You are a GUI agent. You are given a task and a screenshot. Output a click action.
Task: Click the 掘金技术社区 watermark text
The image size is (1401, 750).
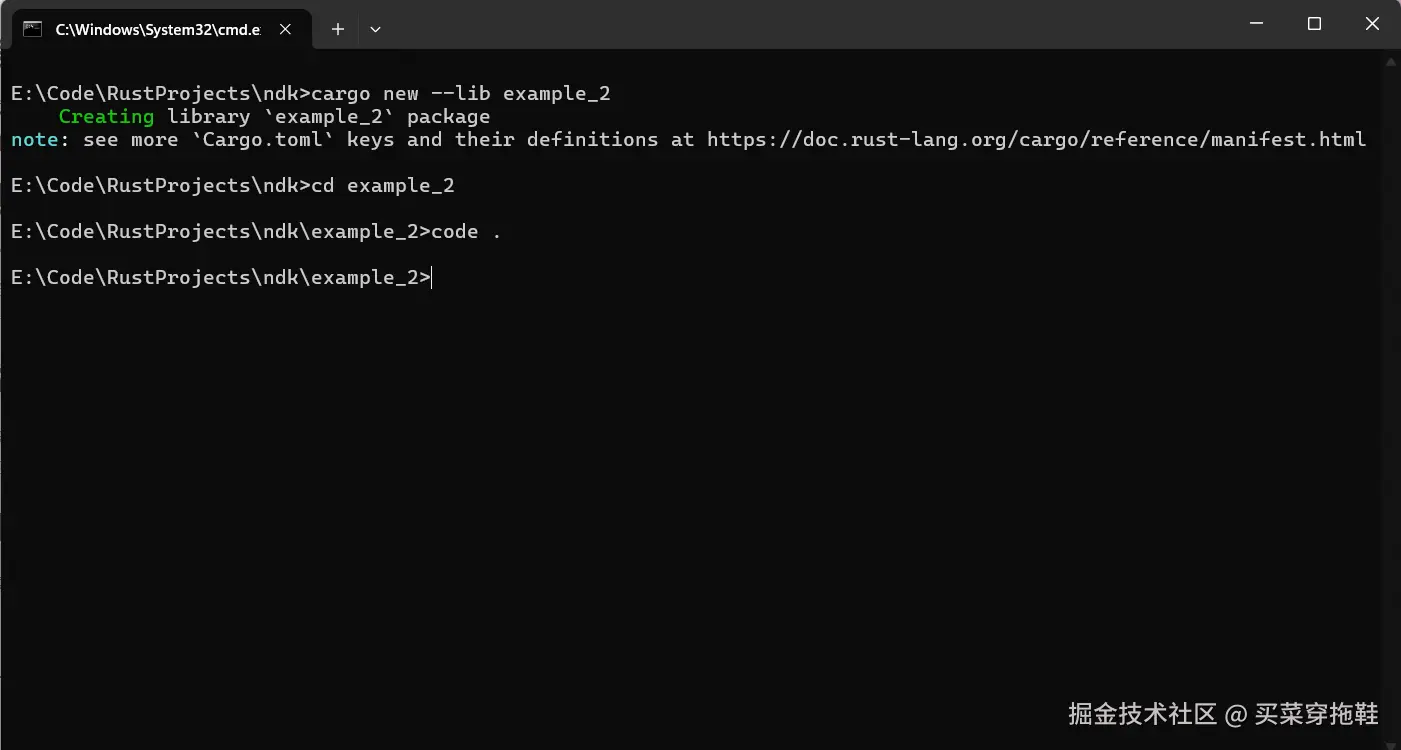[x=1142, y=714]
